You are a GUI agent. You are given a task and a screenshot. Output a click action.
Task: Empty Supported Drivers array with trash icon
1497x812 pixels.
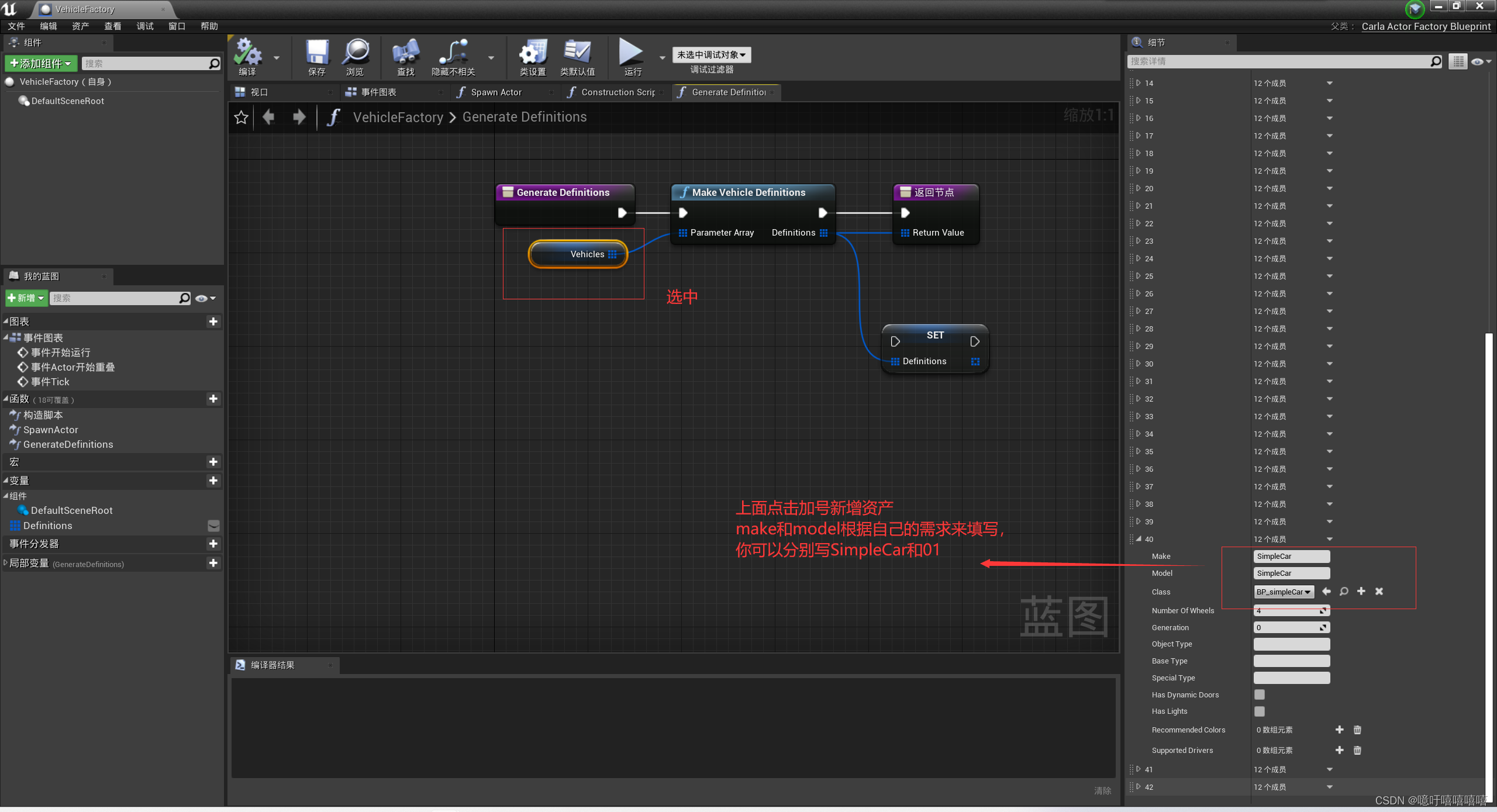coord(1357,750)
